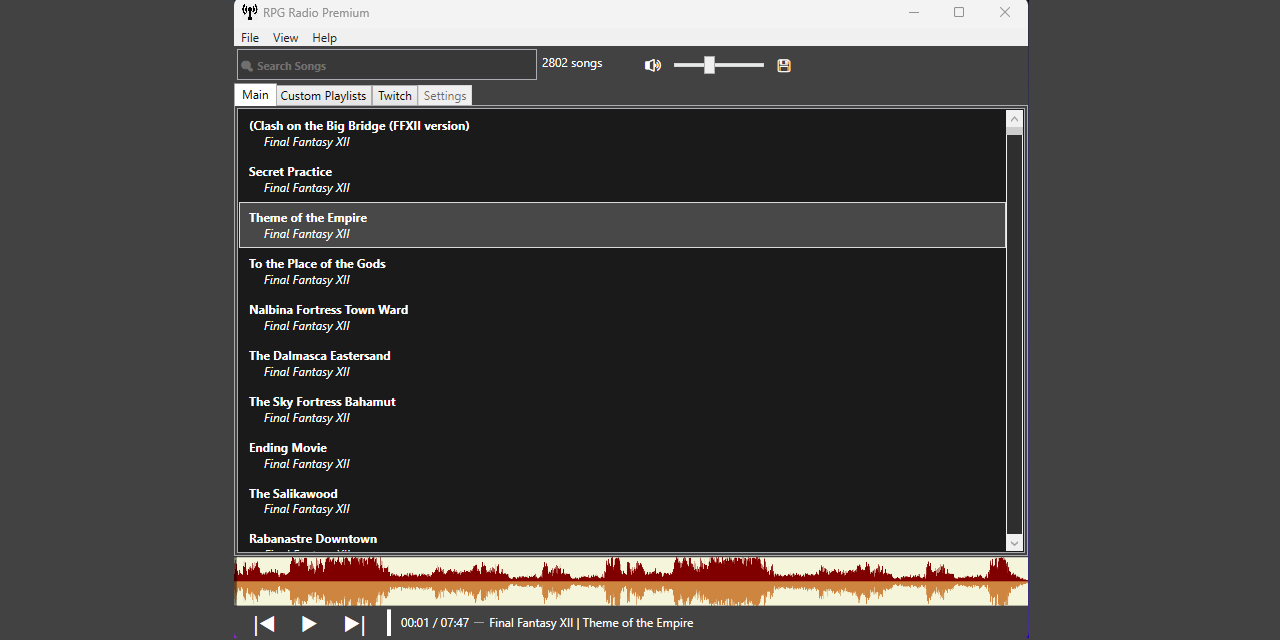Click the scrollbar's down arrow

coord(1014,542)
